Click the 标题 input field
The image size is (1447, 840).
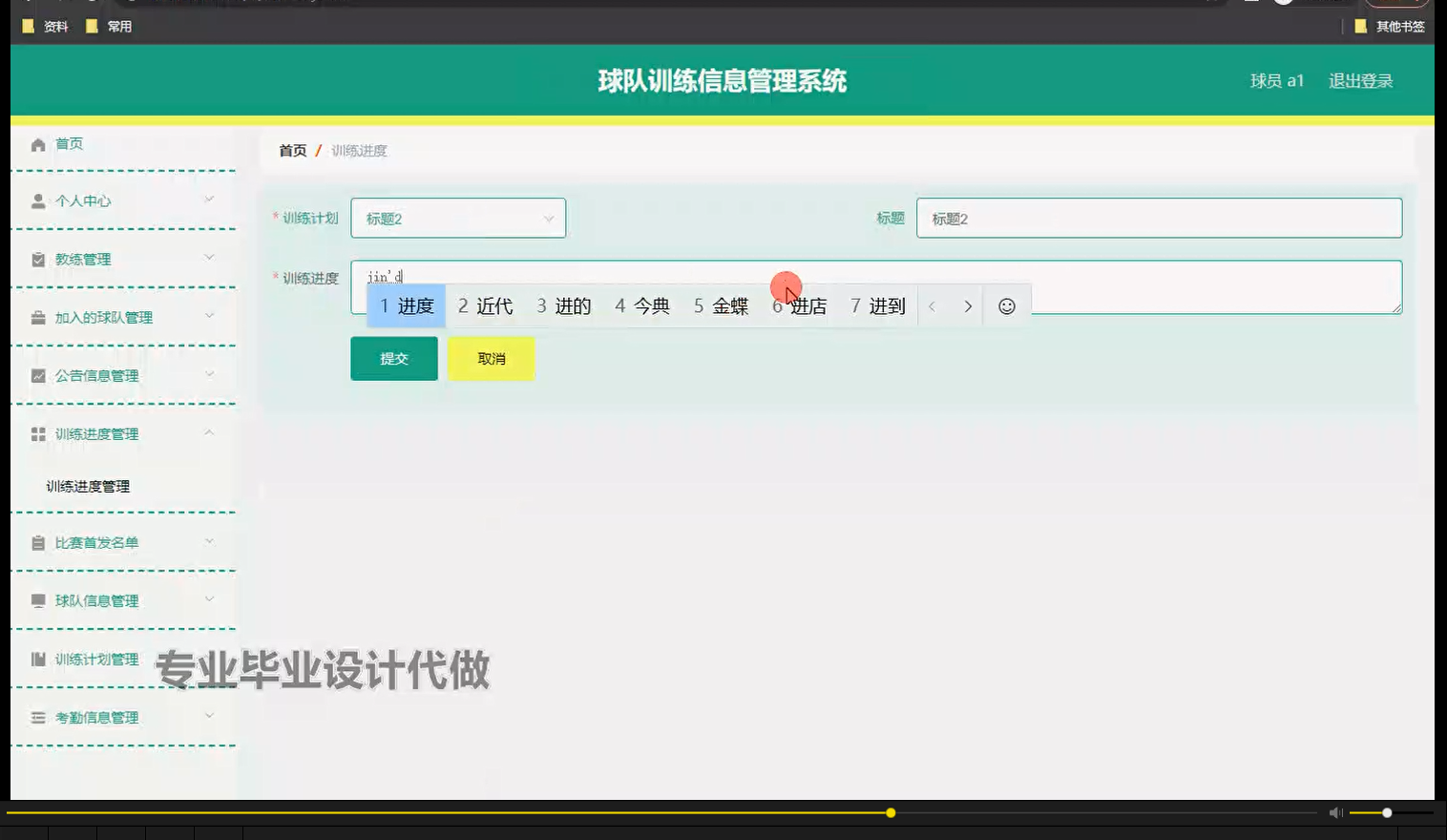tap(1158, 218)
